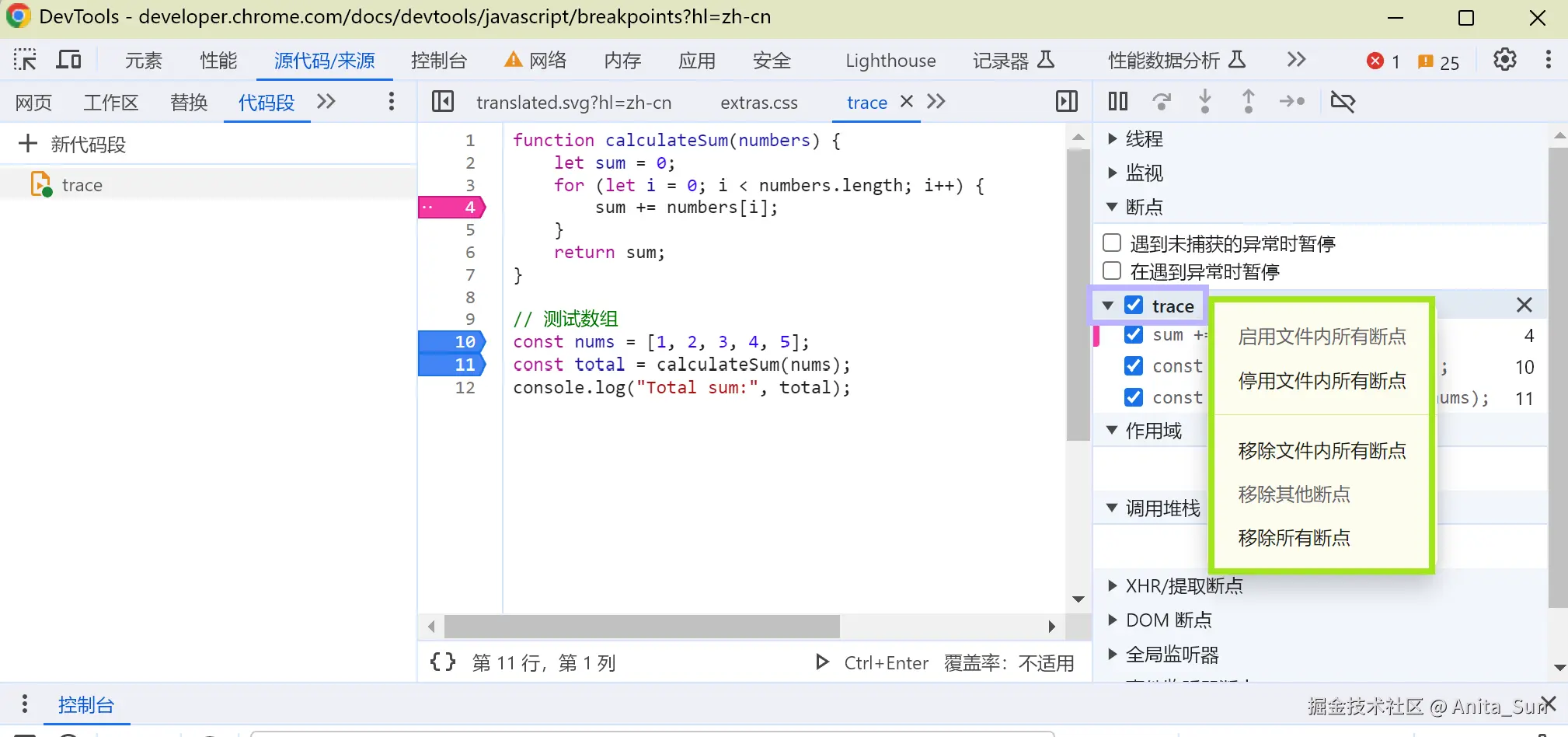Click the Step debugger arrow icon
Viewport: 1568px width, 737px height.
[1292, 101]
